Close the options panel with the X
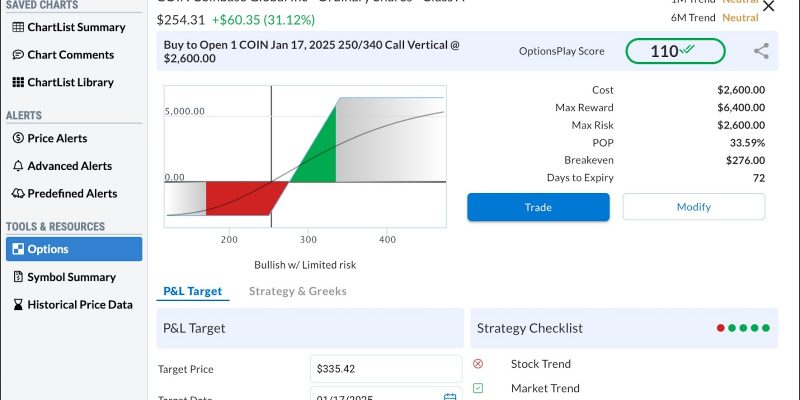Image resolution: width=800 pixels, height=400 pixels. (768, 6)
